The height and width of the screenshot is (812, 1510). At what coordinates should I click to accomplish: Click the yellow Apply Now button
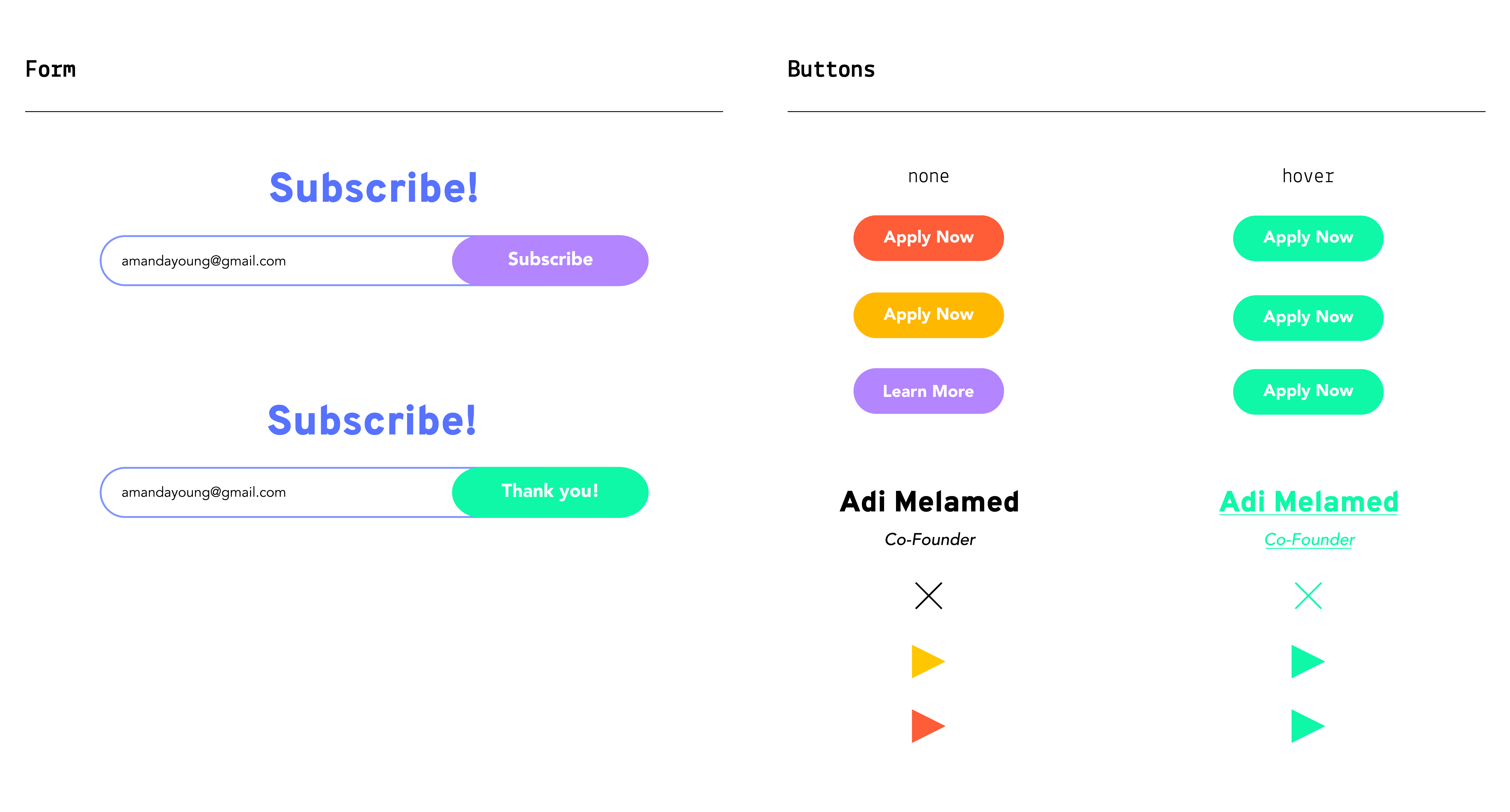pyautogui.click(x=928, y=315)
